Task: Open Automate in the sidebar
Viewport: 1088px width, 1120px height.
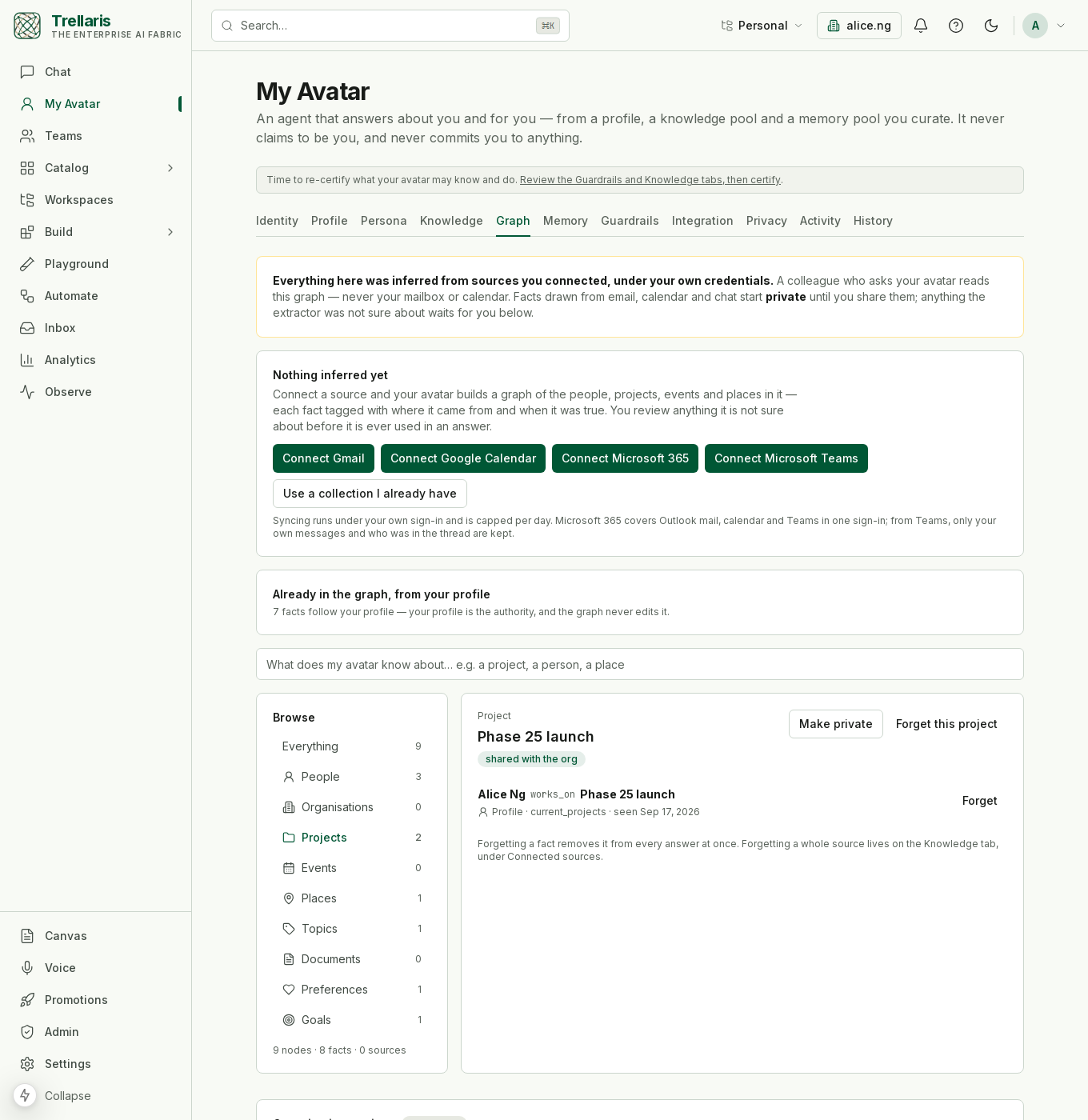Action: click(96, 296)
